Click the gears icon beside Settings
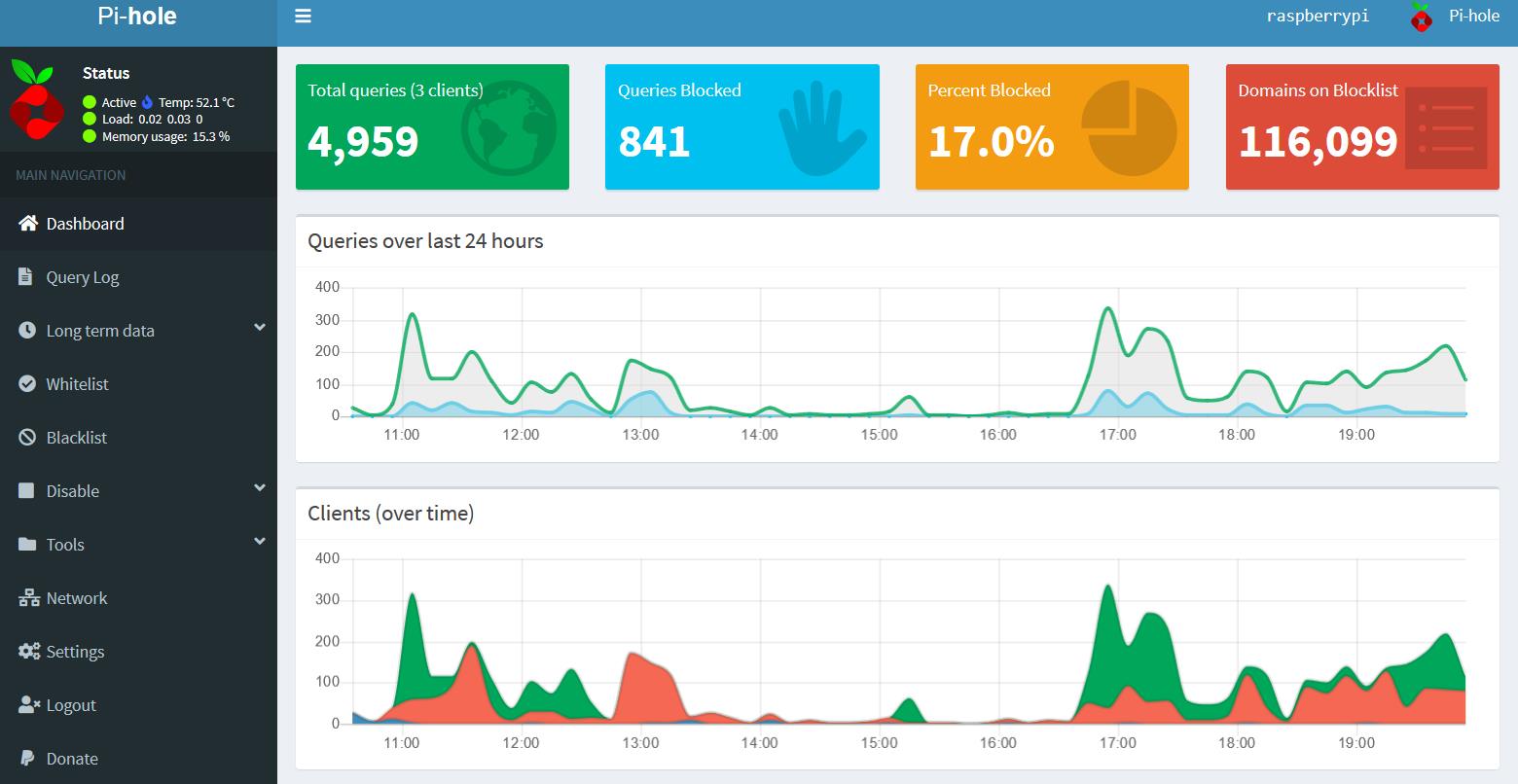The image size is (1518, 784). tap(29, 651)
